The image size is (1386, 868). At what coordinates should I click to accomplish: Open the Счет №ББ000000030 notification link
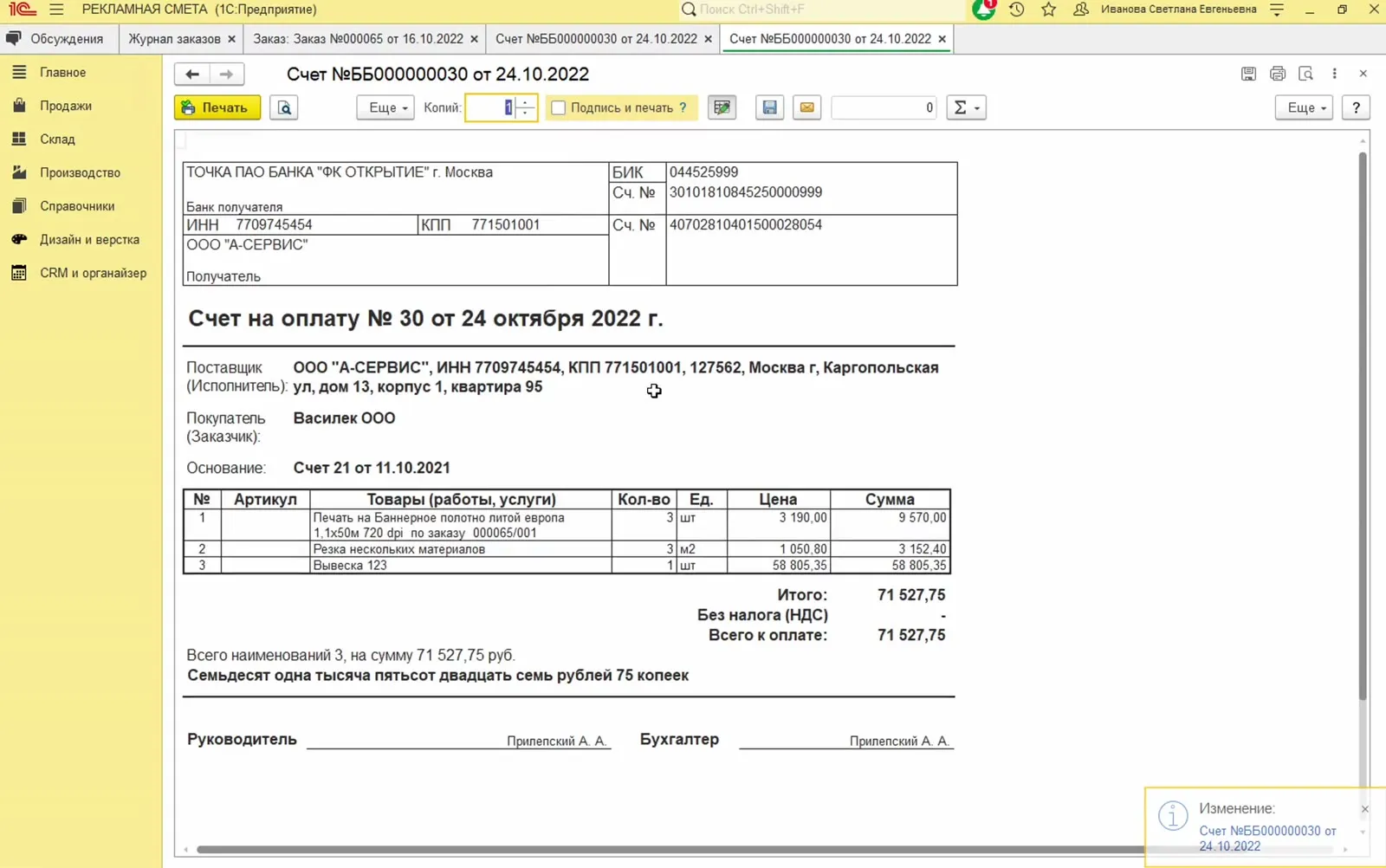[x=1267, y=838]
